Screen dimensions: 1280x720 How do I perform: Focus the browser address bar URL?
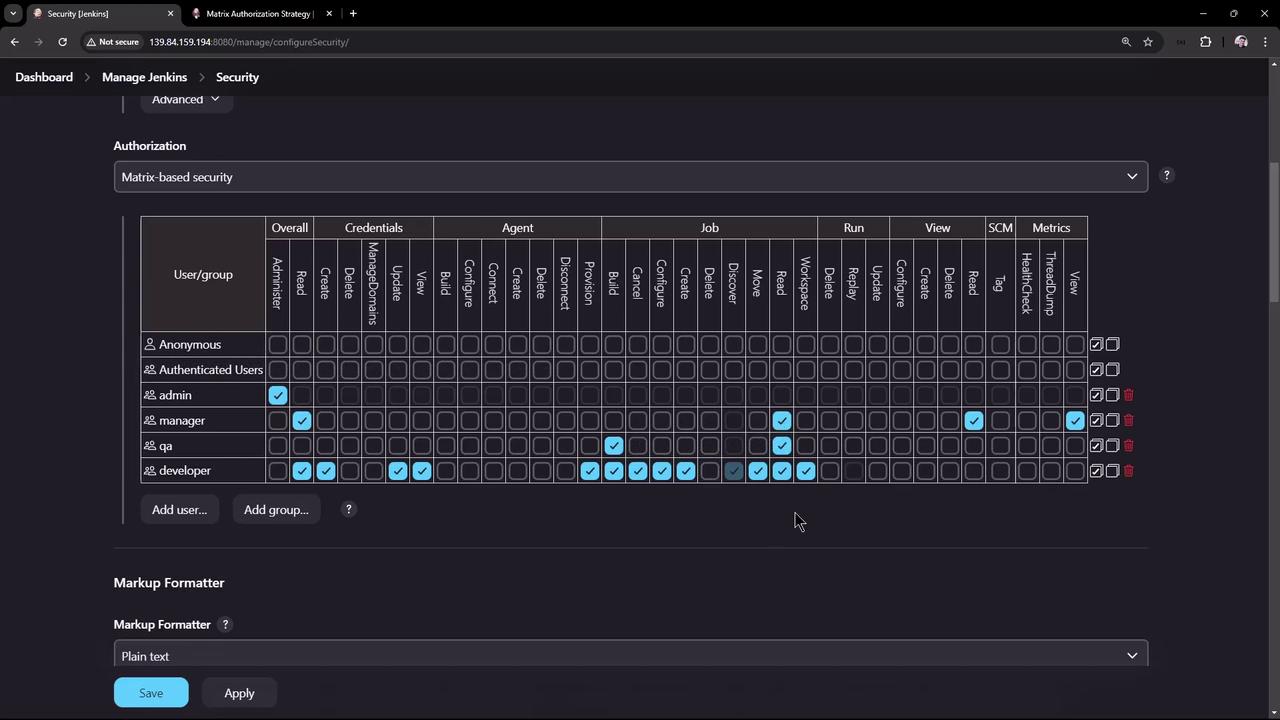point(249,42)
